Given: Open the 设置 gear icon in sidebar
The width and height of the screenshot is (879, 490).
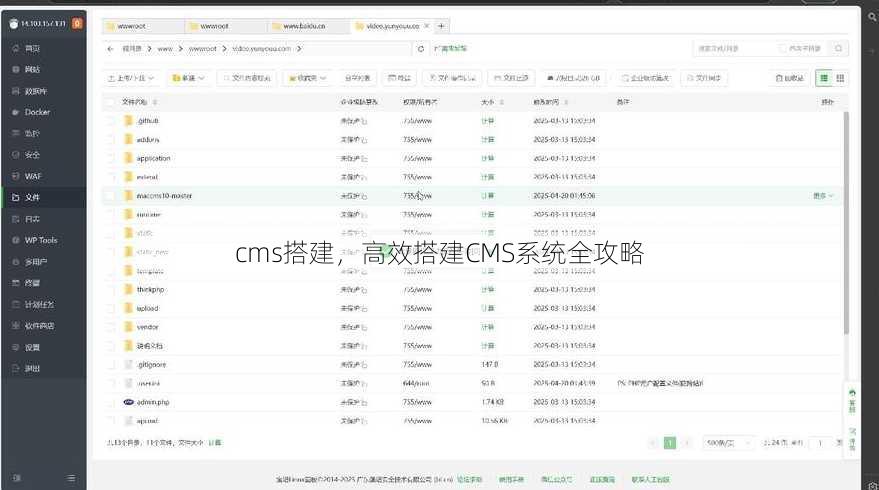Looking at the screenshot, I should click(x=16, y=347).
